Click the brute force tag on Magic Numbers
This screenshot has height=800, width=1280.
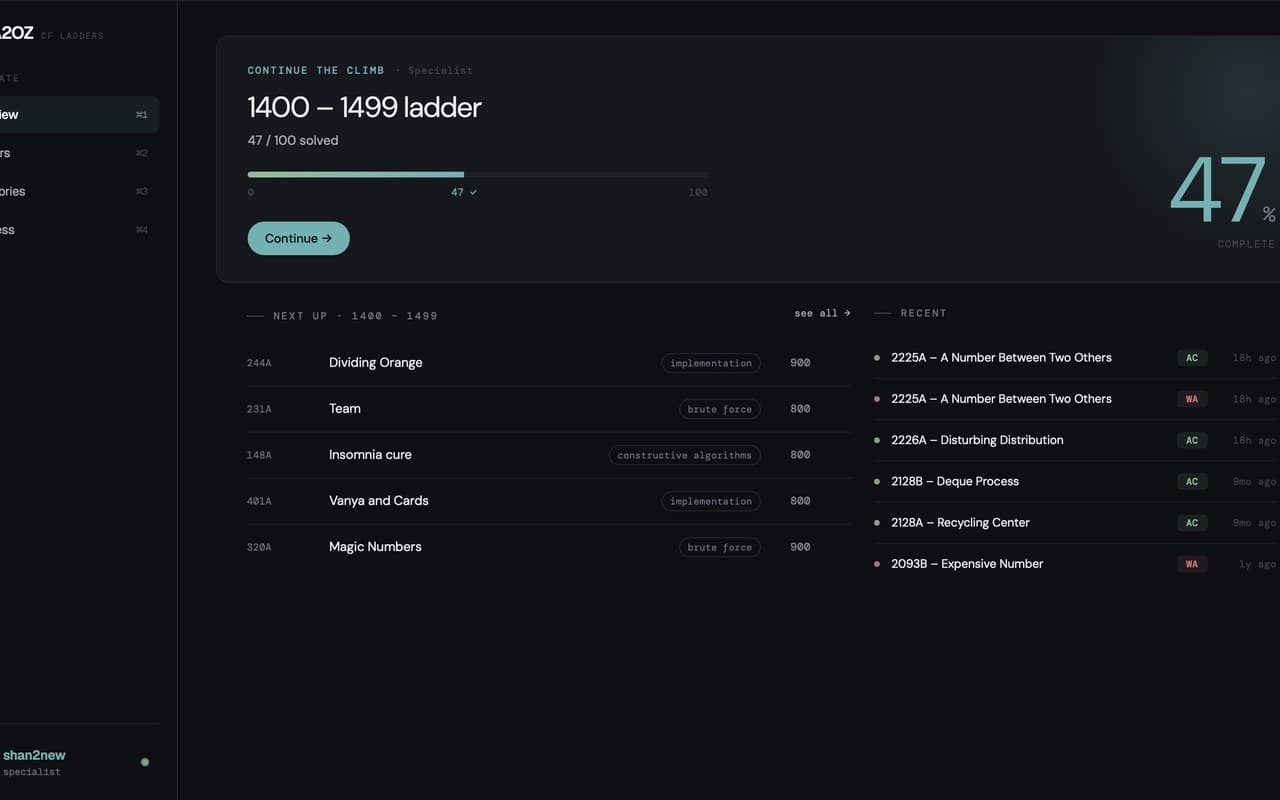pos(719,547)
